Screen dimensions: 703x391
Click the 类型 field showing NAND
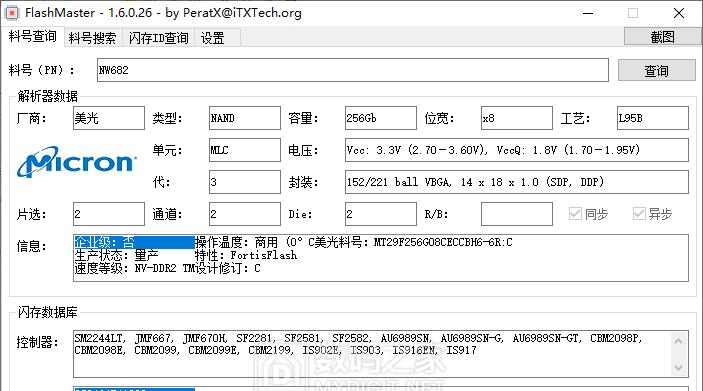(x=245, y=118)
